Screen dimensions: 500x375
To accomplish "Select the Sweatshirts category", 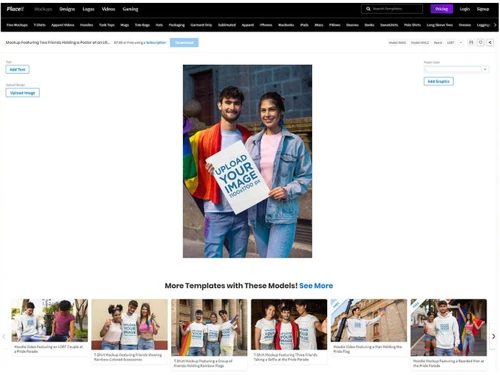I will (x=389, y=25).
